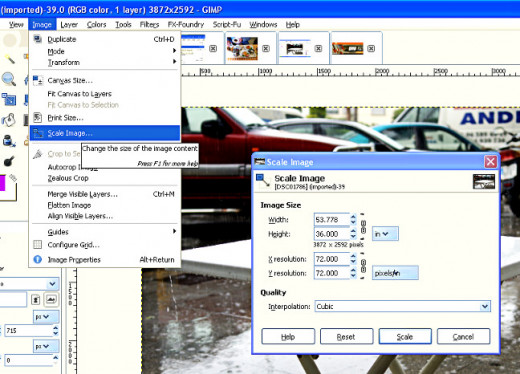
Task: Select the Fuzzy Select magic wand tool
Action: click(9, 59)
